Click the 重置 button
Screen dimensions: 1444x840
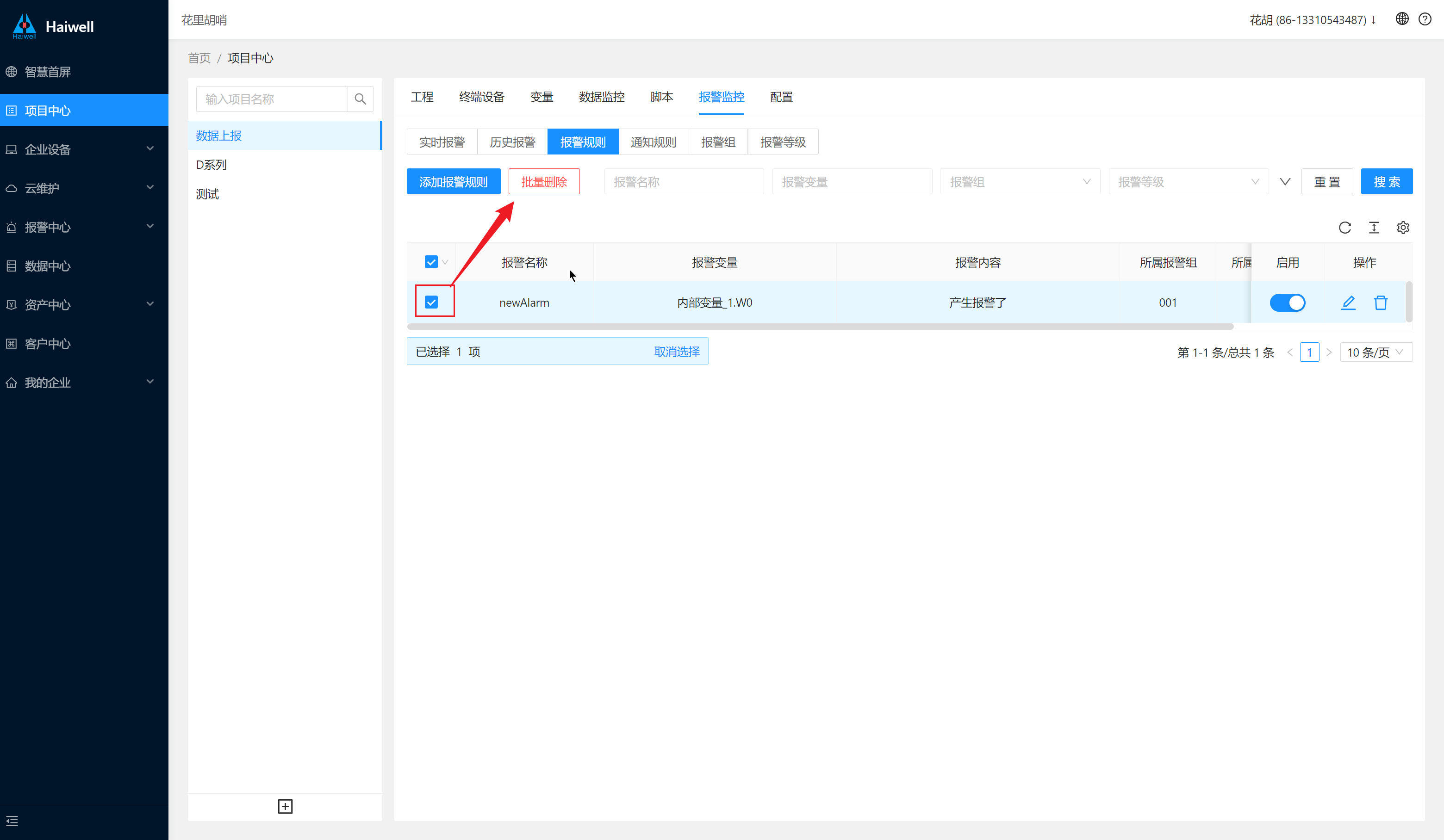click(1326, 181)
